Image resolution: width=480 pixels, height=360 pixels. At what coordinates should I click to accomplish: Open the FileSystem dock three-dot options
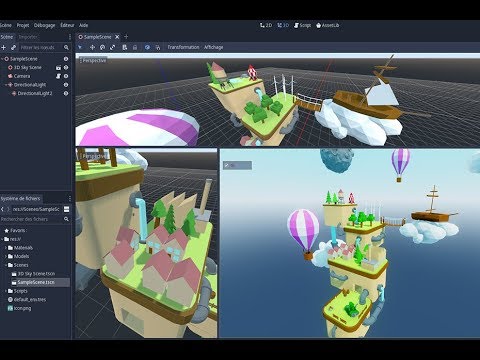[70, 199]
